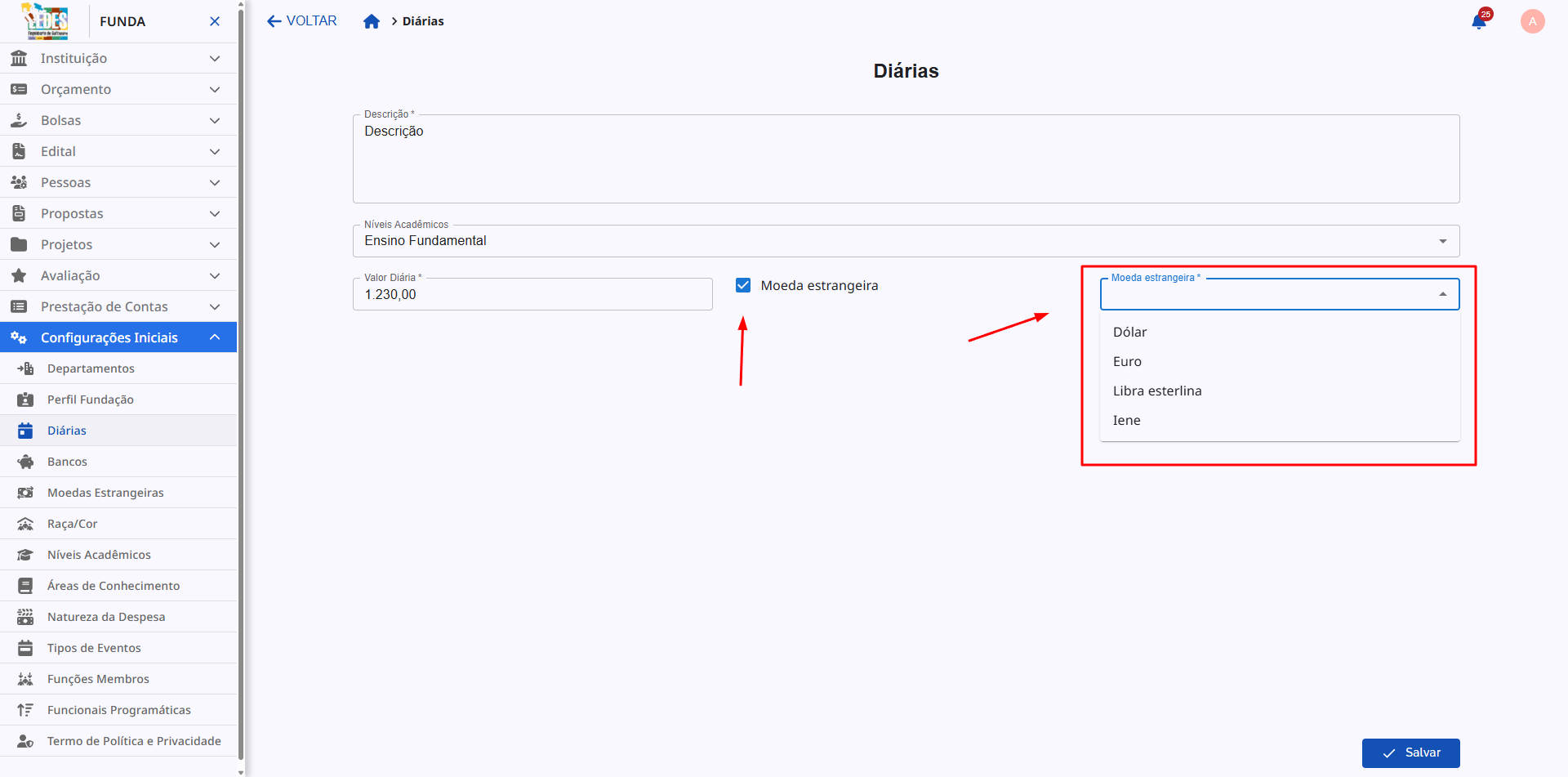Click the Departamentos sidebar icon
The height and width of the screenshot is (777, 1568).
point(25,368)
